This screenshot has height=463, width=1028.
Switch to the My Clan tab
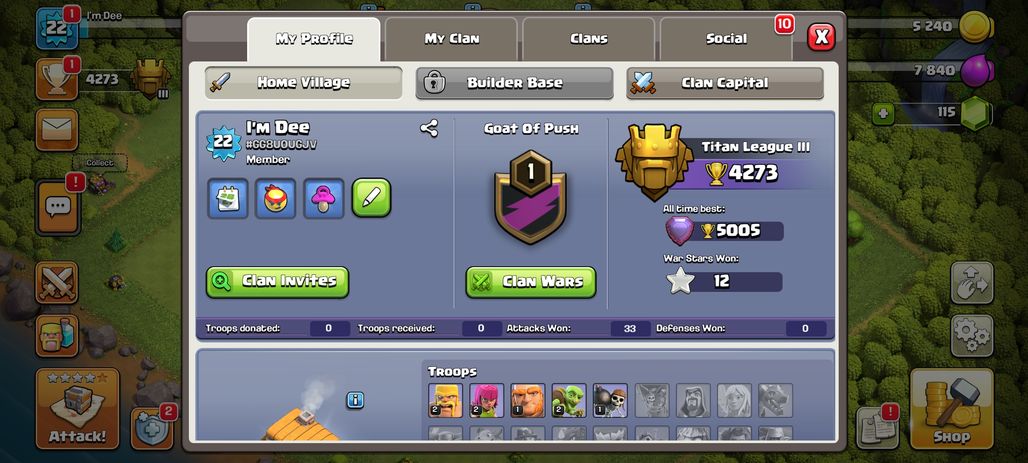pos(451,39)
